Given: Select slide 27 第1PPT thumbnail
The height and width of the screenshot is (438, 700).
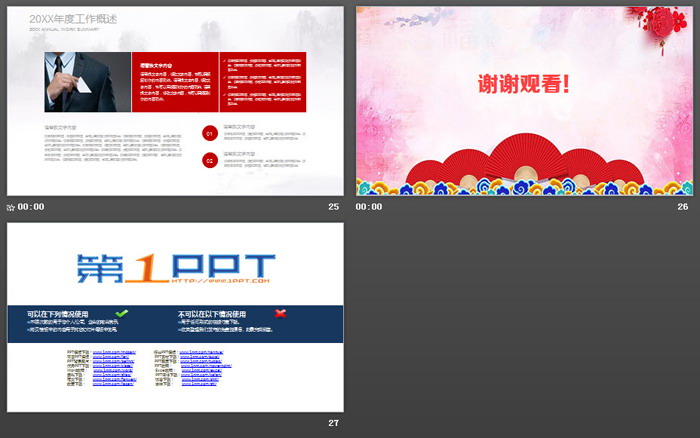Looking at the screenshot, I should tap(175, 317).
